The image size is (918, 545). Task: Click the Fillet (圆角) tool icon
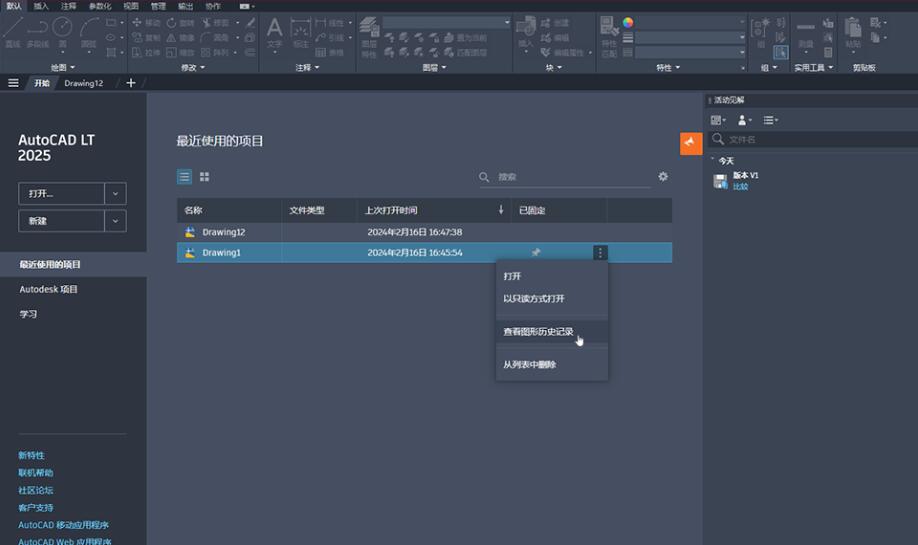click(206, 37)
